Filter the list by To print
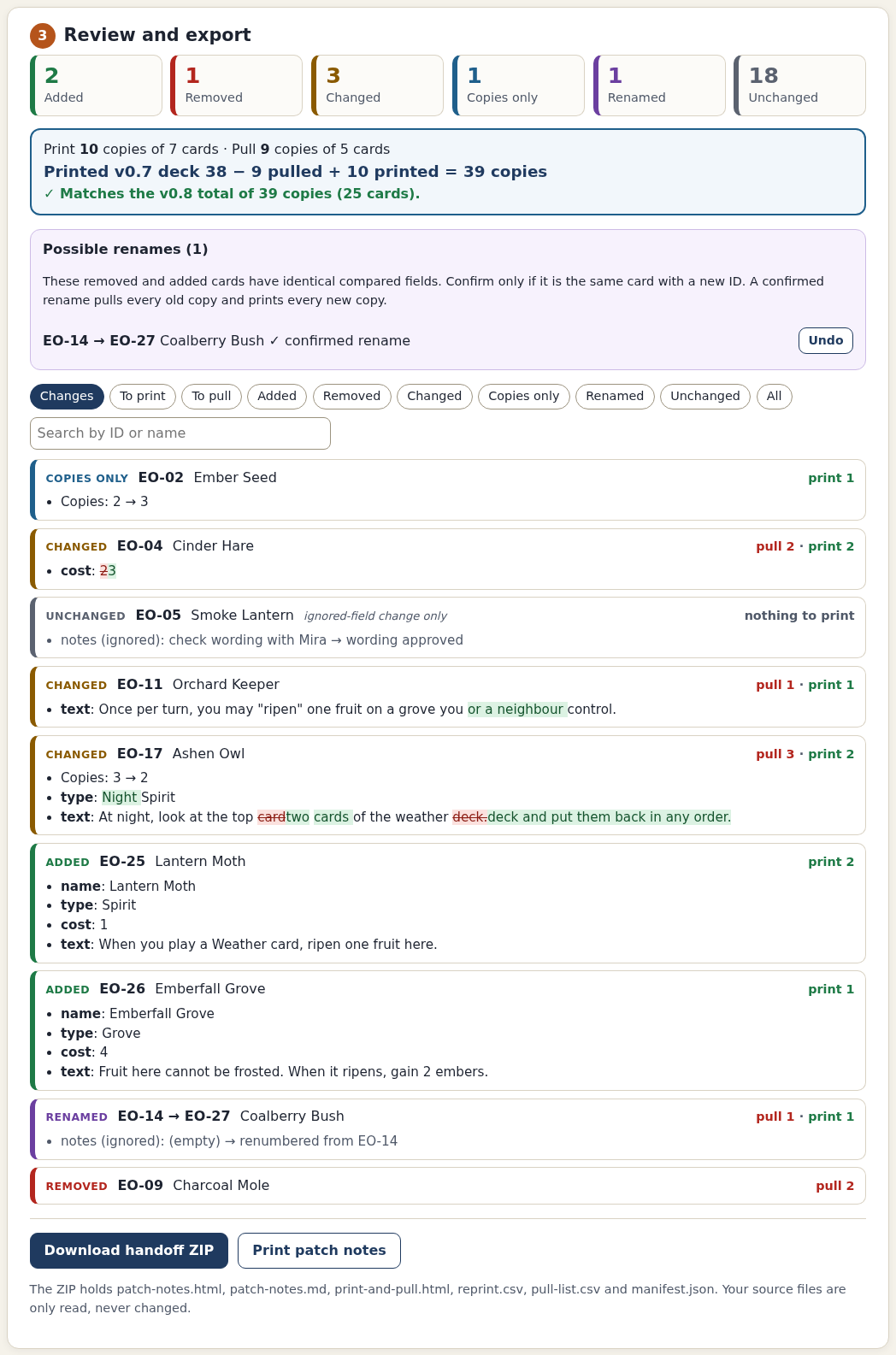Viewport: 896px width, 1355px height. tap(143, 397)
